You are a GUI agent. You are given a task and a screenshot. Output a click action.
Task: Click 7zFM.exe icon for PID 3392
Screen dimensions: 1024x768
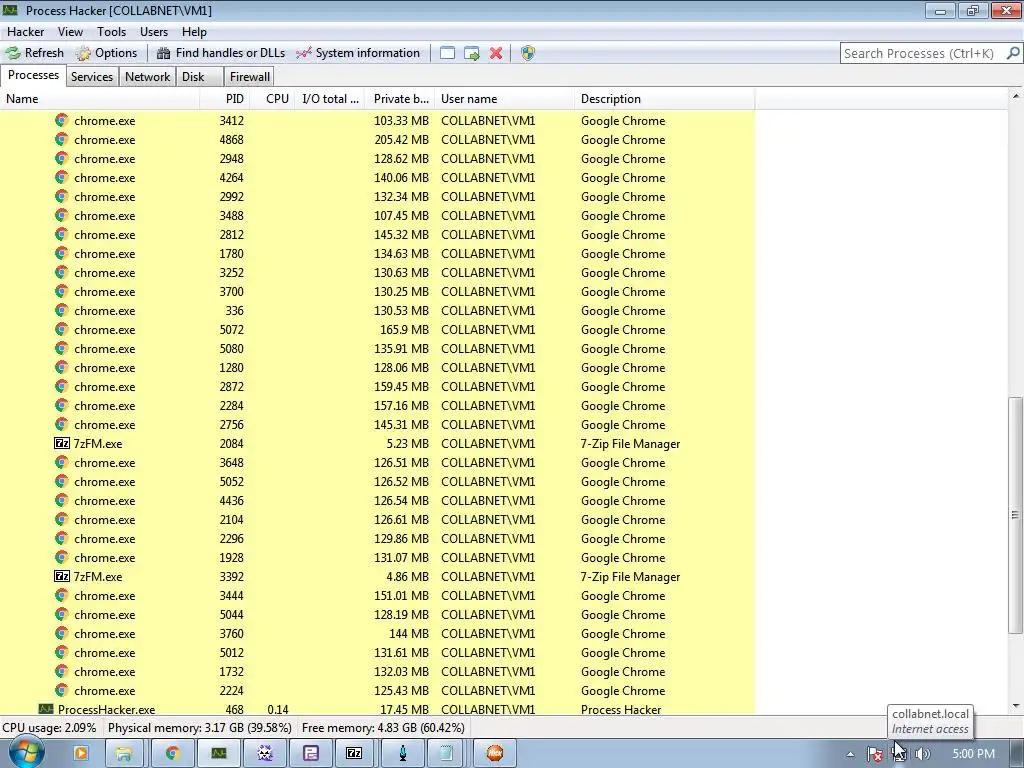click(x=61, y=577)
